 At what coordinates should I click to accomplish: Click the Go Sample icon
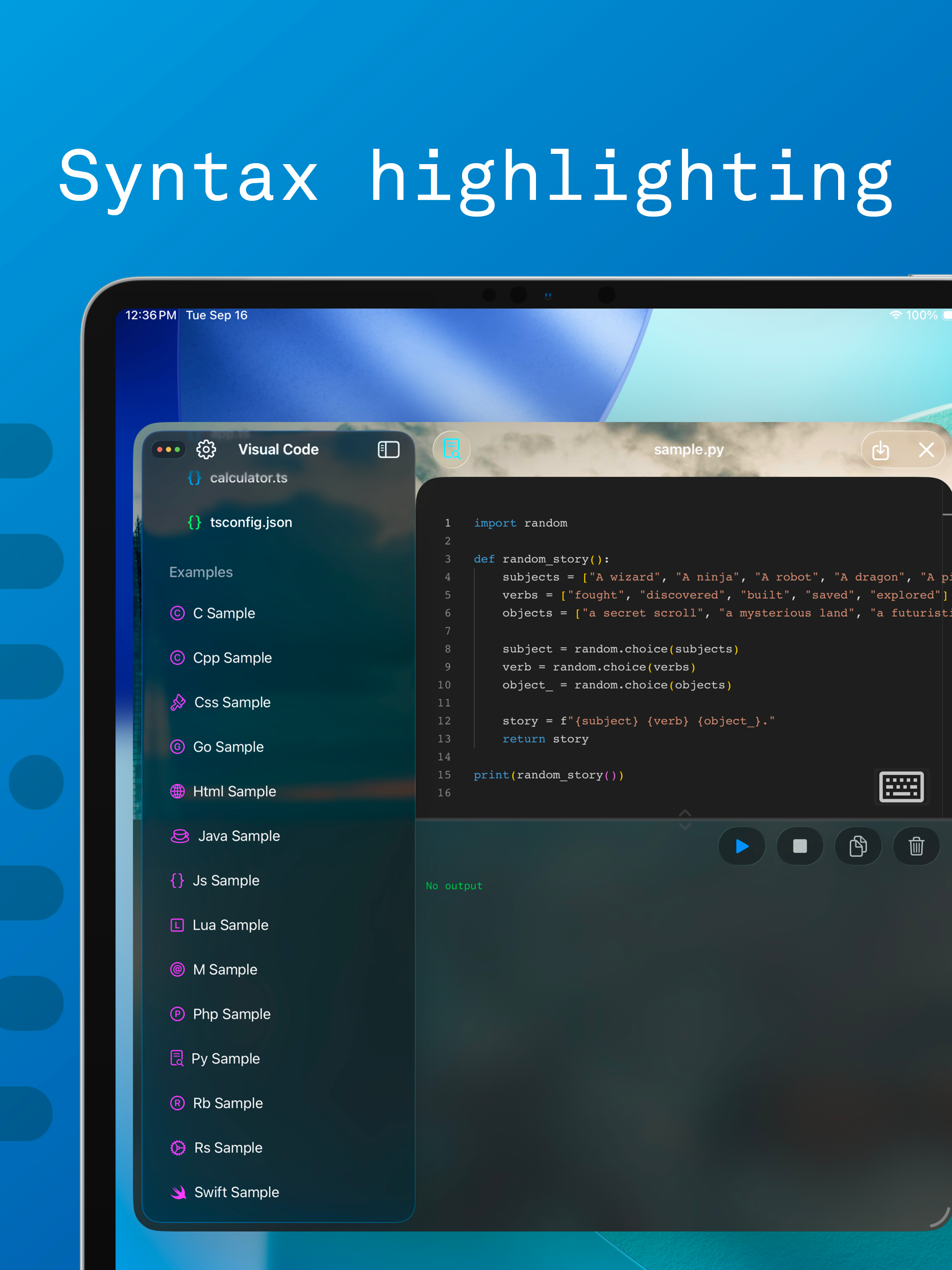click(x=178, y=747)
